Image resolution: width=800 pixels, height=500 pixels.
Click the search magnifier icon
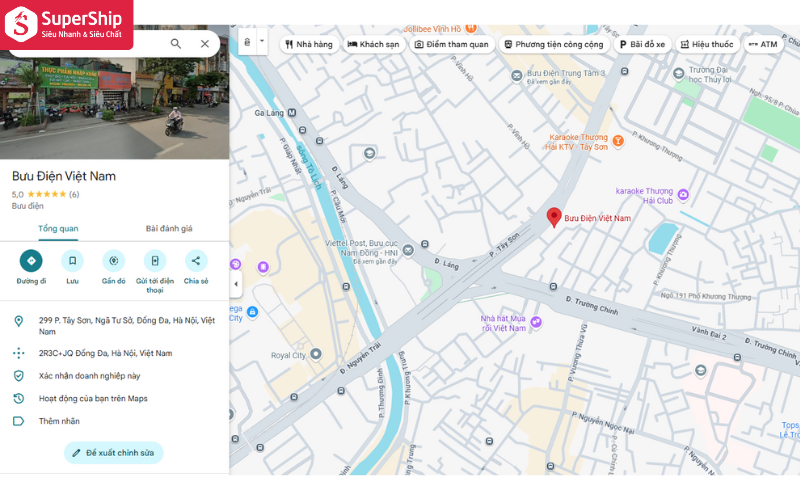click(x=176, y=44)
